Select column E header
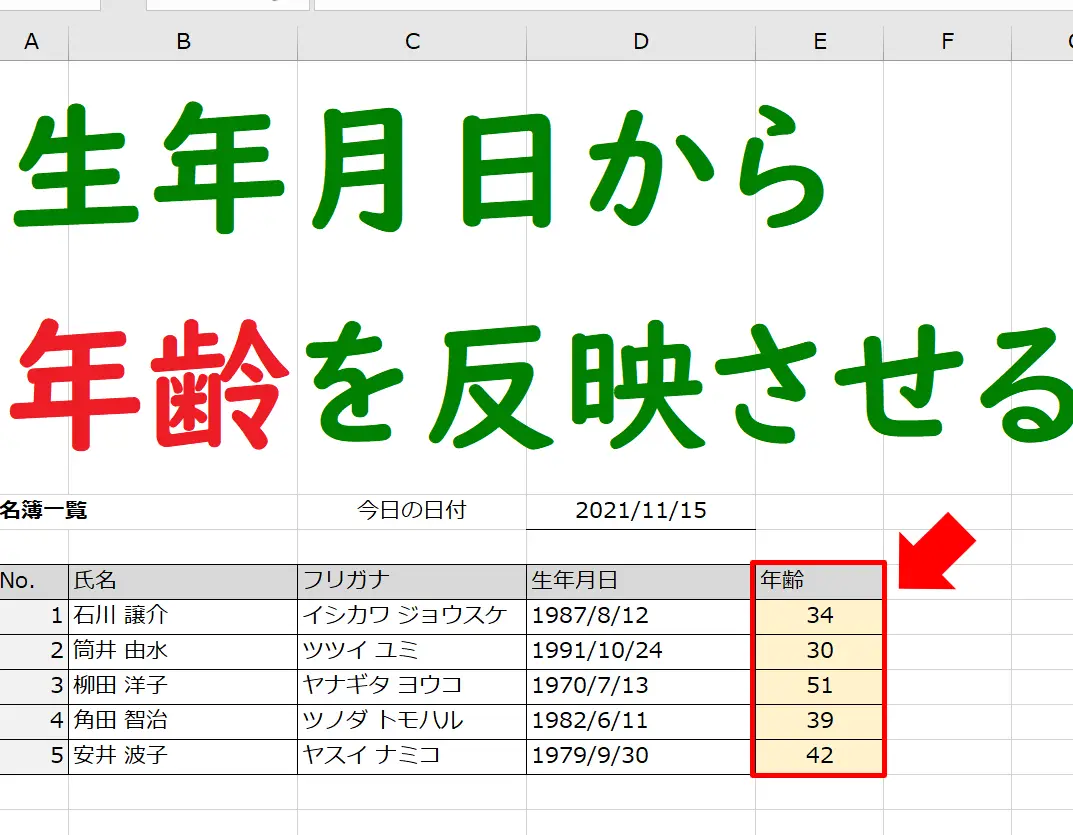Image resolution: width=1073 pixels, height=835 pixels. click(x=820, y=41)
